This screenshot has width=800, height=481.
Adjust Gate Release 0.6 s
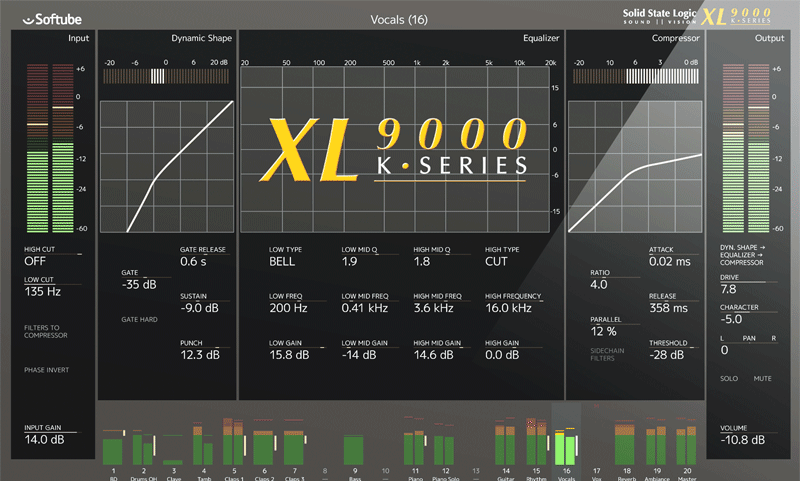point(193,262)
